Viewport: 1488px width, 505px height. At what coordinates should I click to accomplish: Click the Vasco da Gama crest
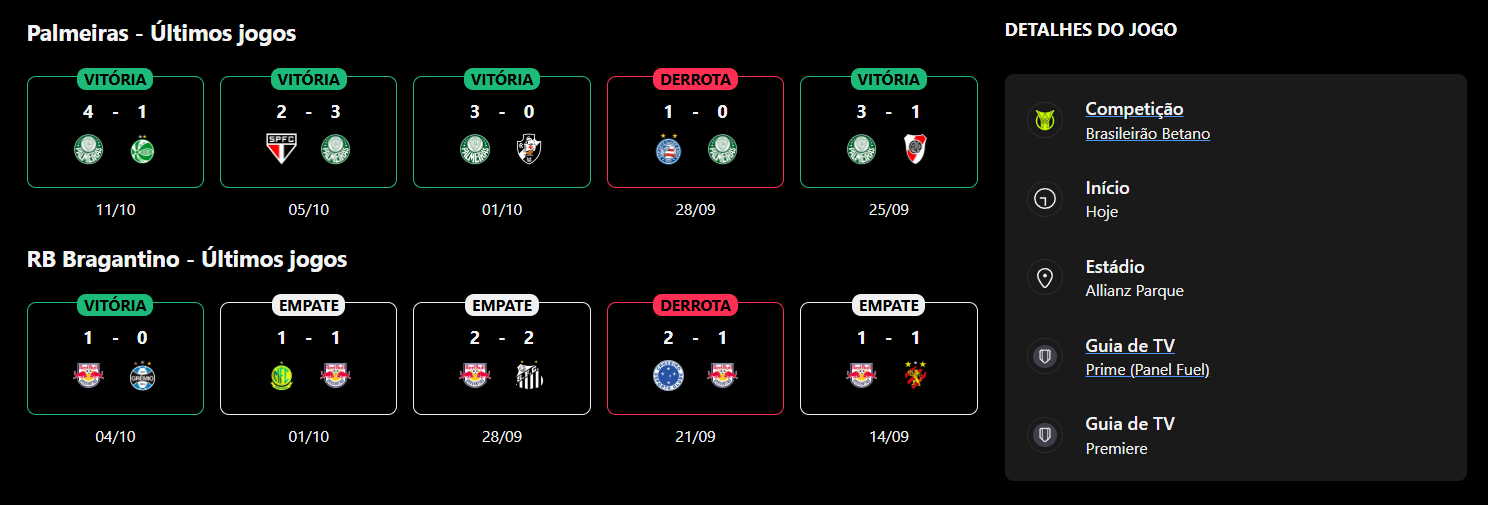(528, 150)
